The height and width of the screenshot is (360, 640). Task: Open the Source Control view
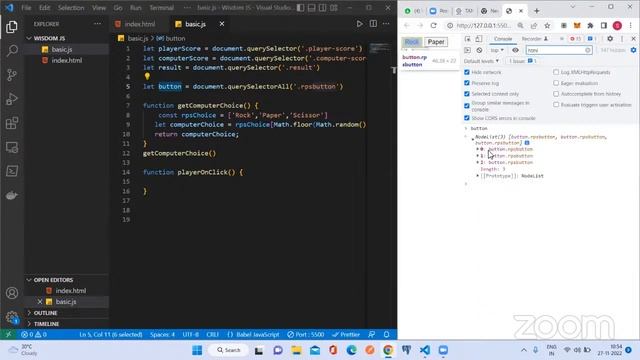pyautogui.click(x=12, y=75)
